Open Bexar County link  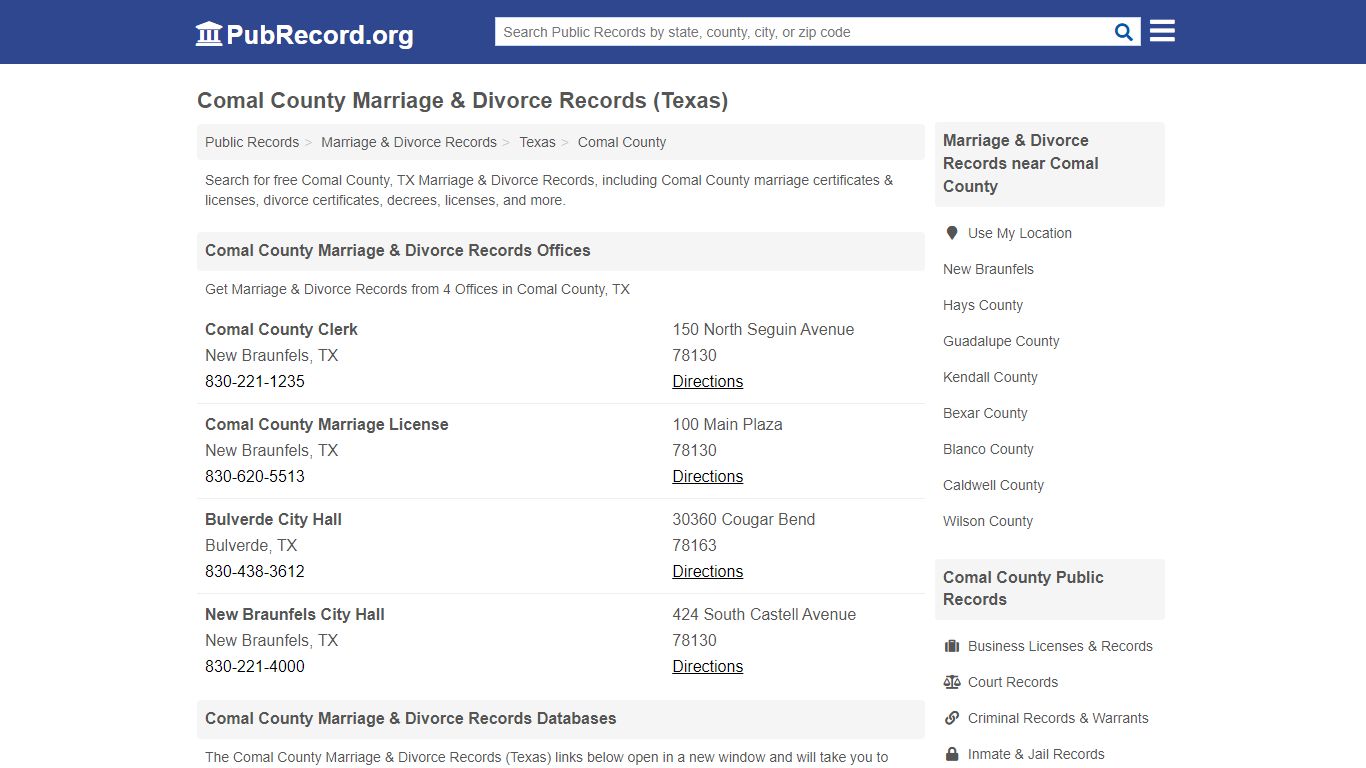985,413
